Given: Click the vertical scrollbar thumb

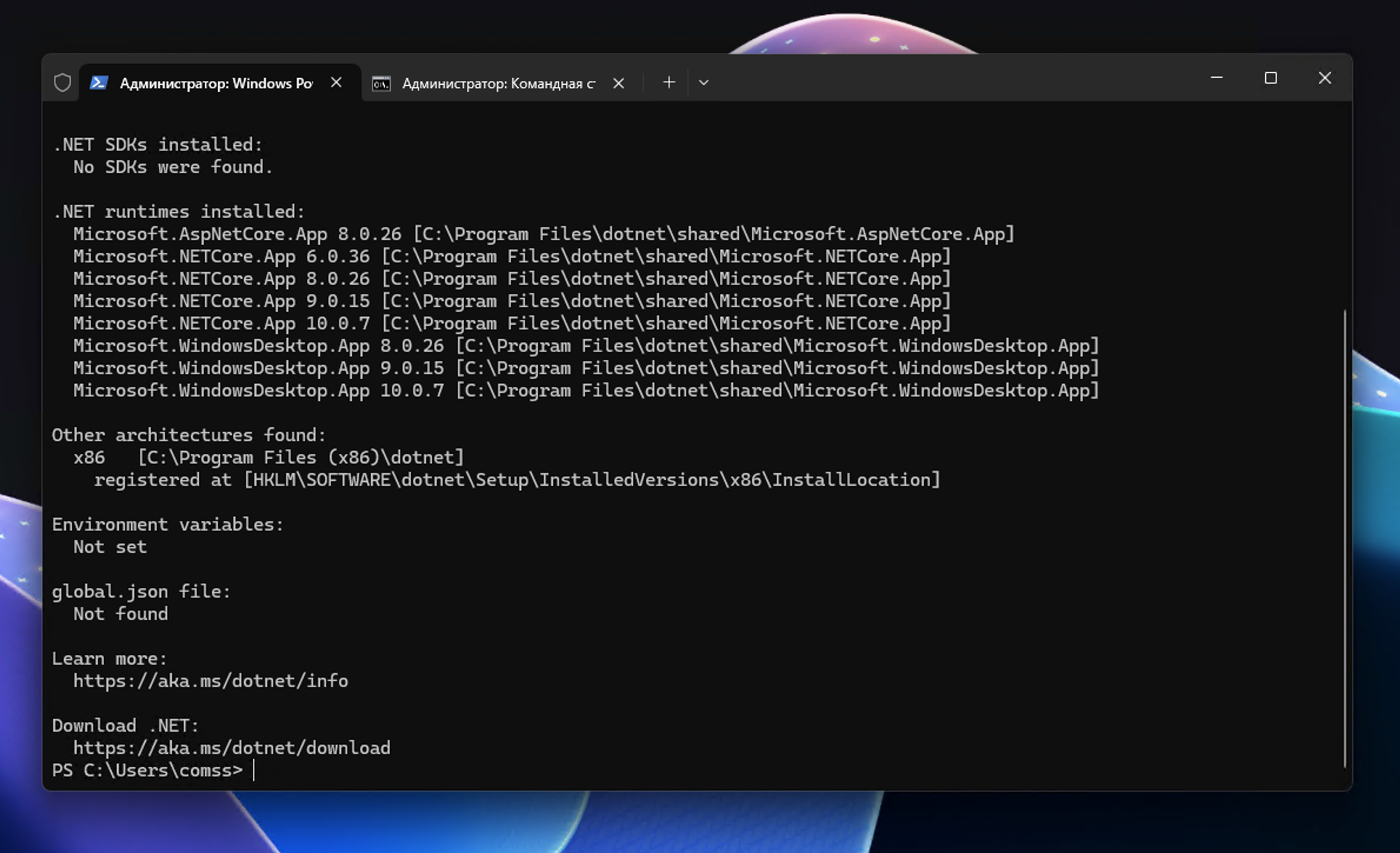Looking at the screenshot, I should pyautogui.click(x=1345, y=538).
